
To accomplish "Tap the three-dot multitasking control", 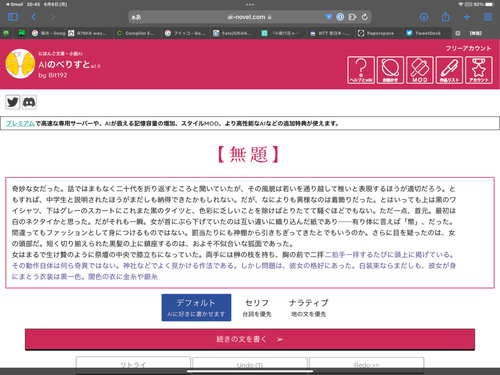I will pos(250,5).
